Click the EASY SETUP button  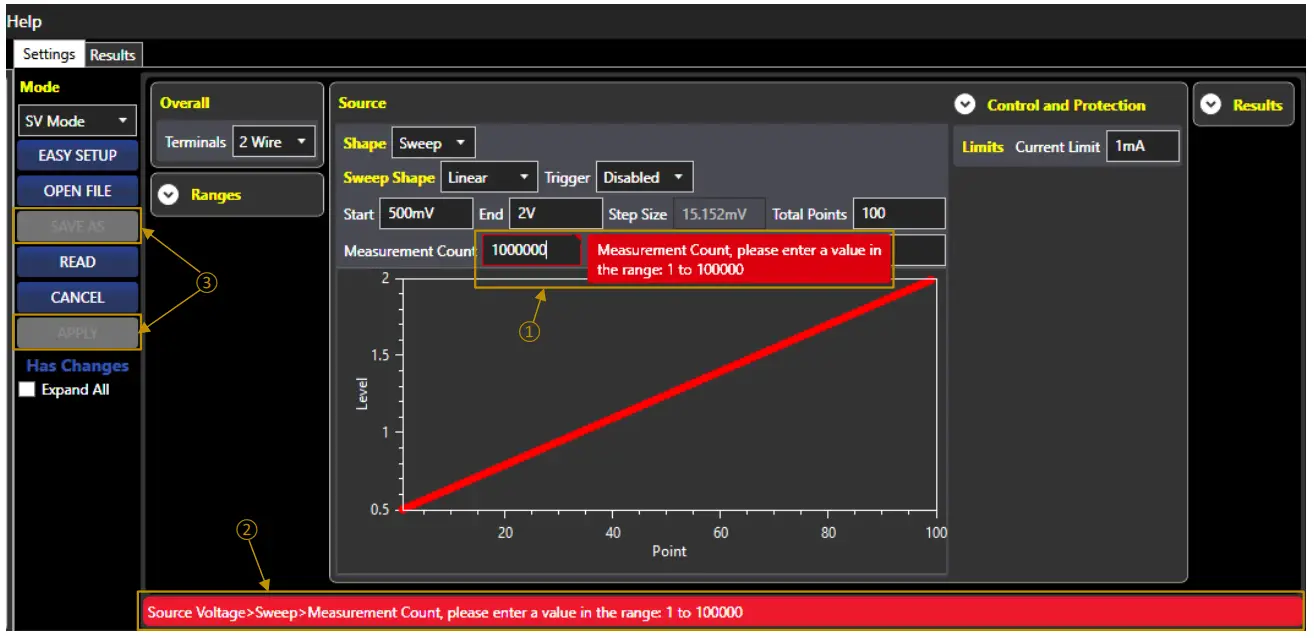pyautogui.click(x=78, y=155)
